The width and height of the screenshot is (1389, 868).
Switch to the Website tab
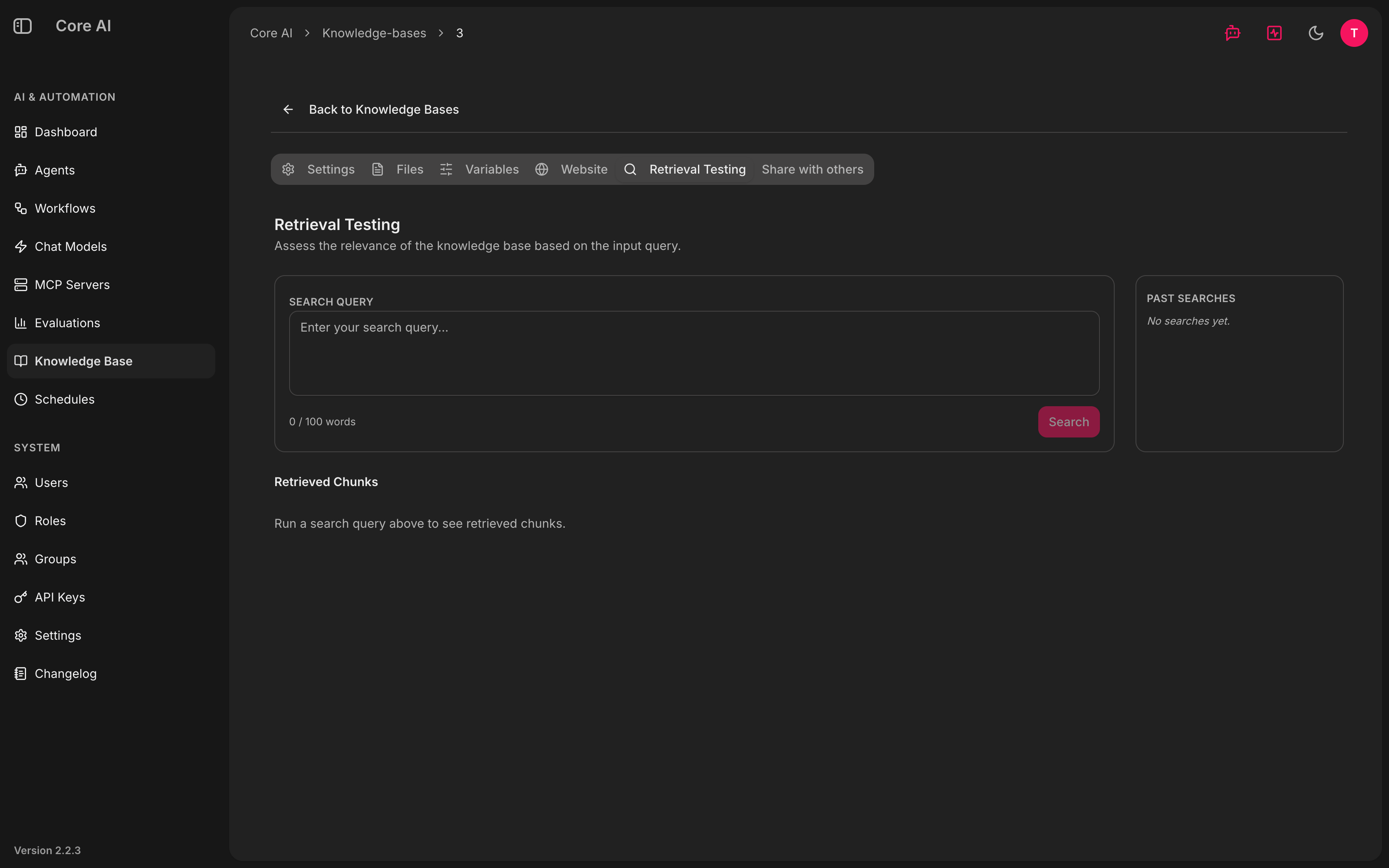572,169
